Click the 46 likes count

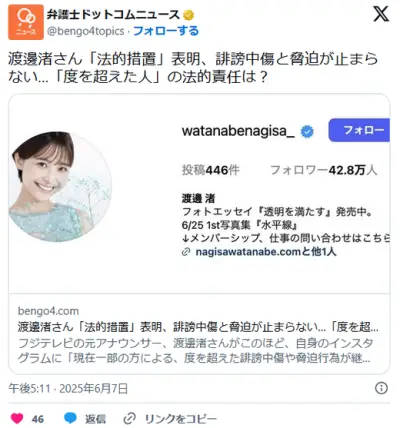tap(38, 419)
